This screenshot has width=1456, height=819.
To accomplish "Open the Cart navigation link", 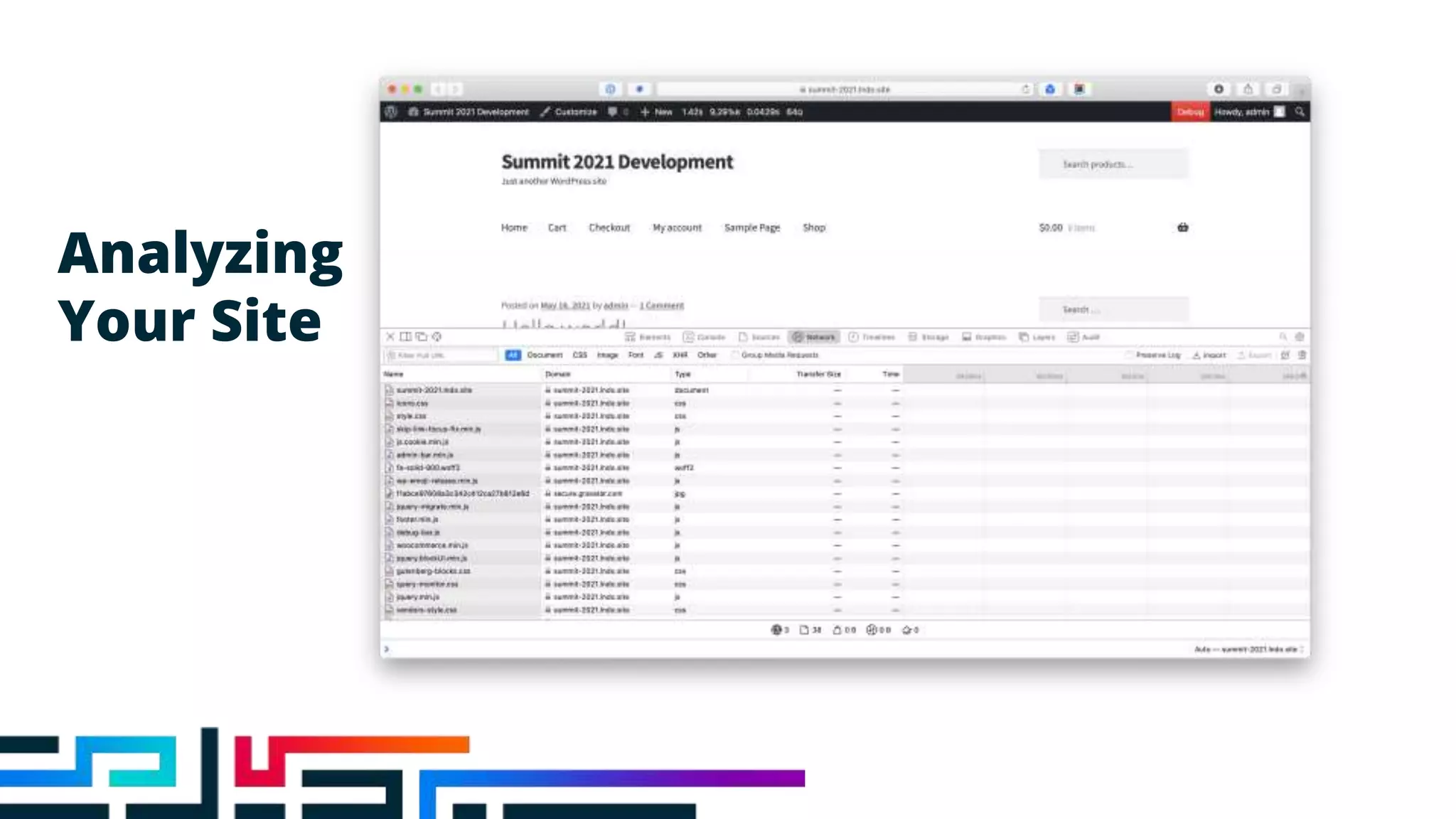I will click(557, 227).
